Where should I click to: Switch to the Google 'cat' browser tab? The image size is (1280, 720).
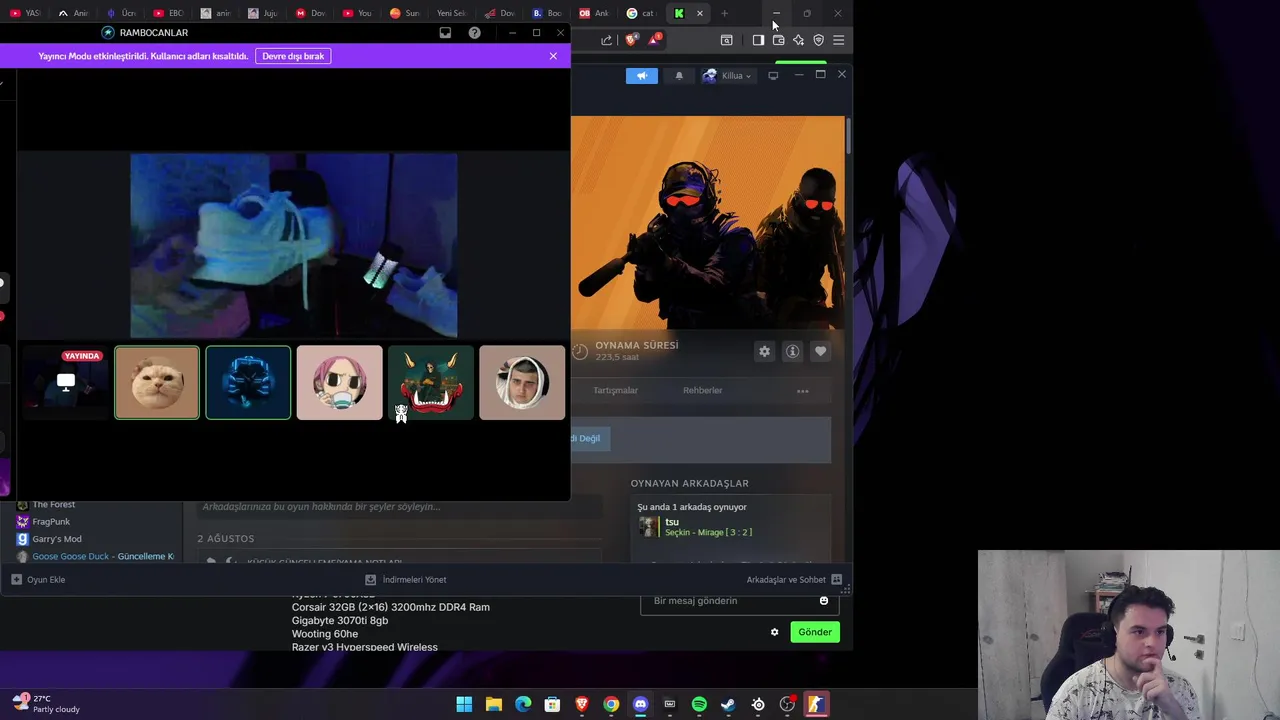(x=641, y=13)
